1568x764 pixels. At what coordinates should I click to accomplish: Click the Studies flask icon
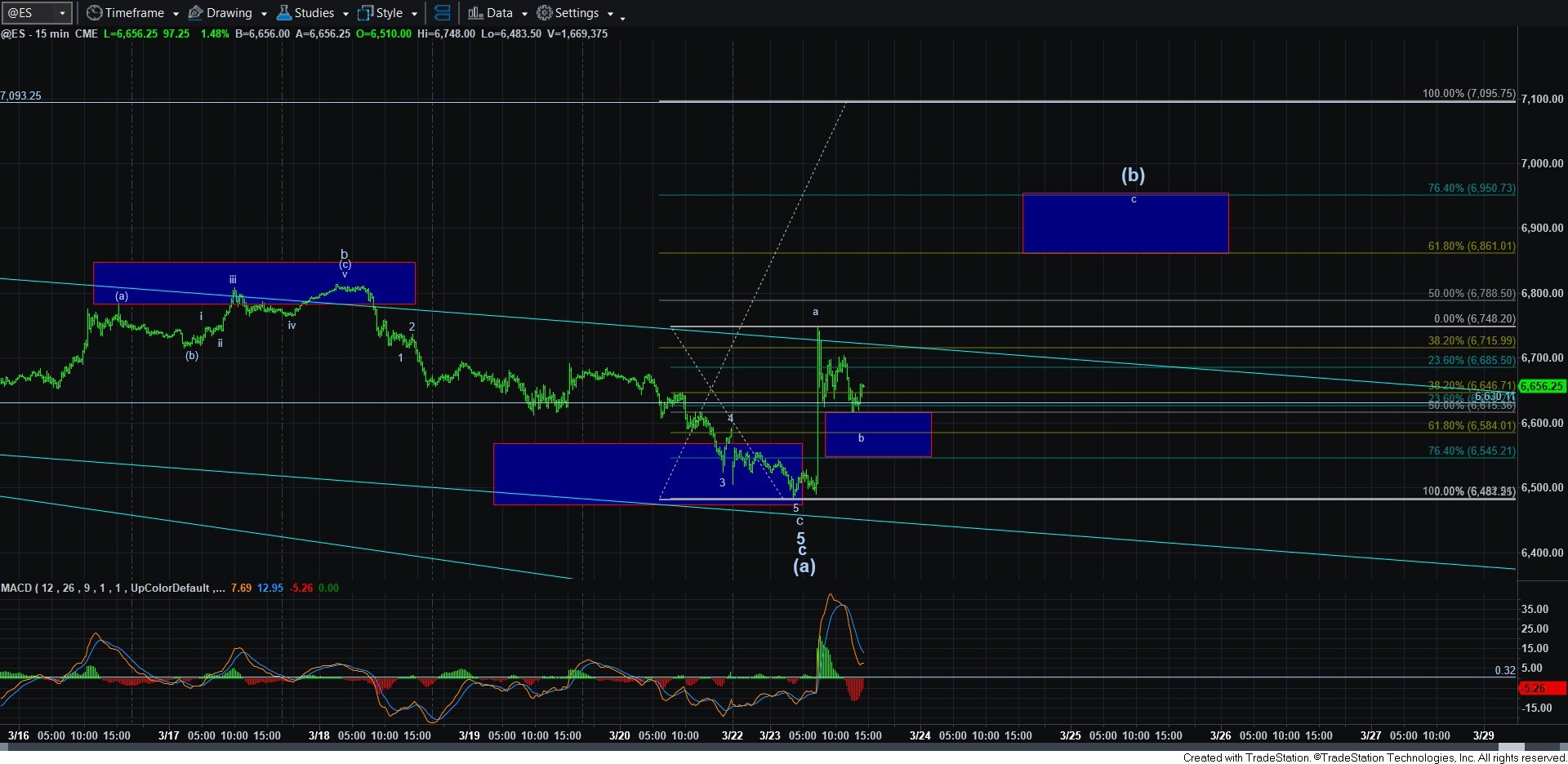(284, 13)
